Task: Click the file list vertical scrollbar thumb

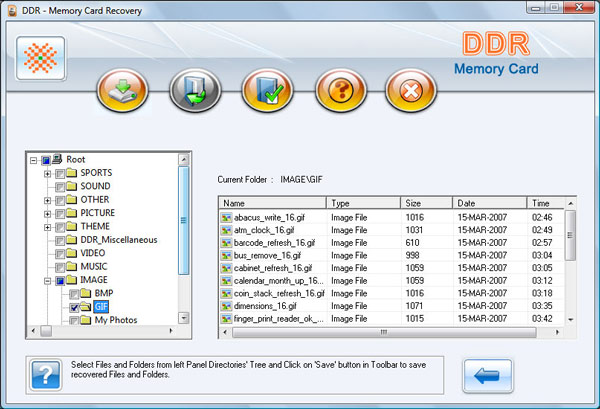Action: pos(570,235)
